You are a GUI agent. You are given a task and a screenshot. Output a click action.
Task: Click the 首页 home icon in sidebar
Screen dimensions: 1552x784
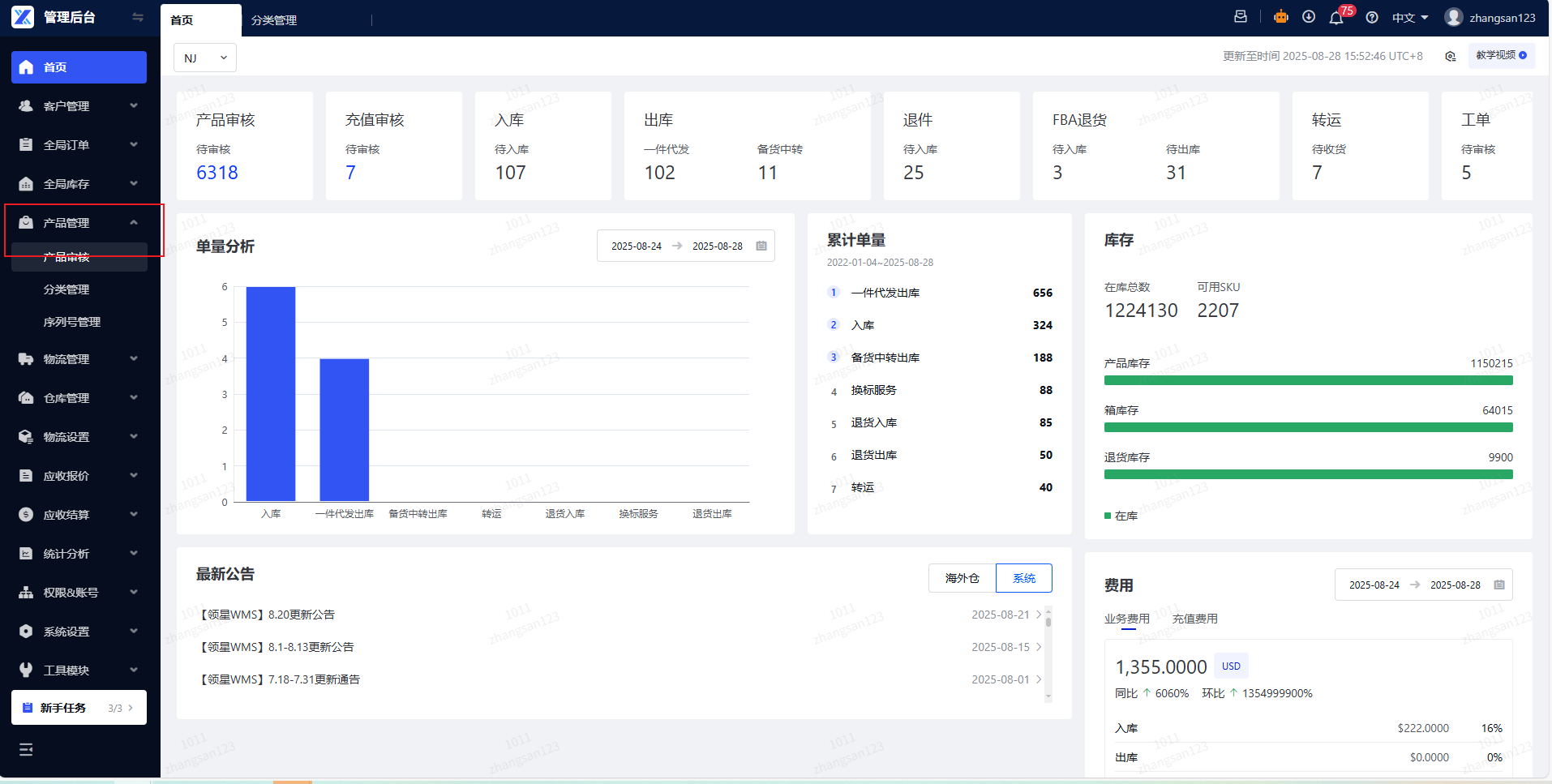point(26,66)
